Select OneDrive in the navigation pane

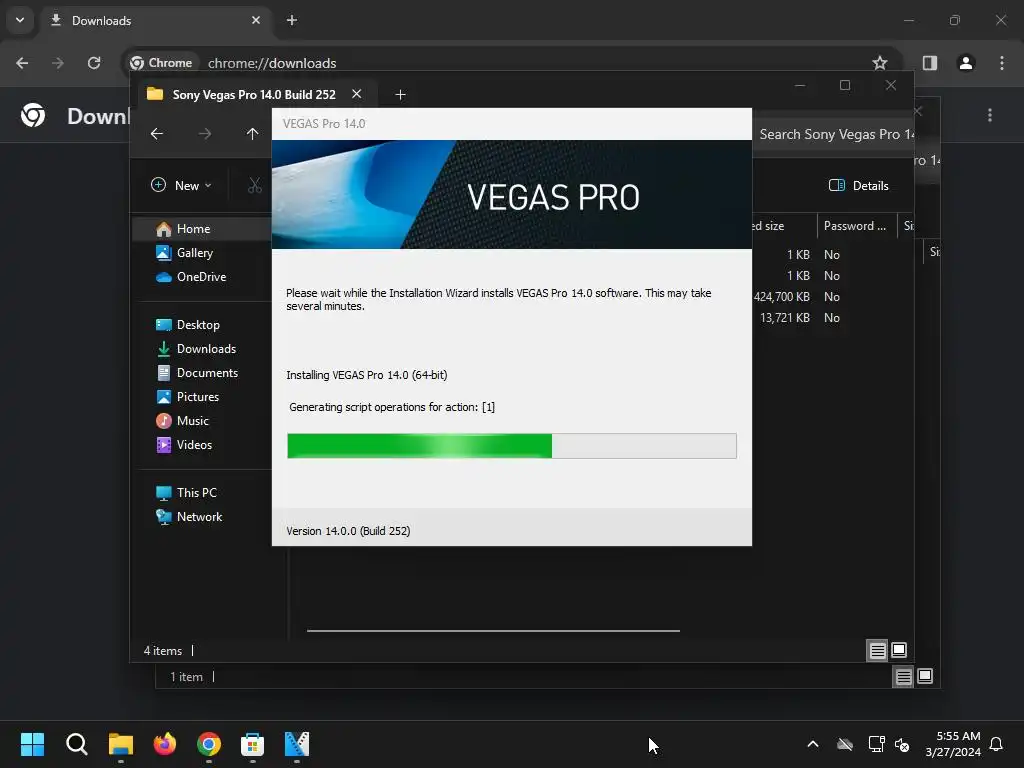pos(201,277)
